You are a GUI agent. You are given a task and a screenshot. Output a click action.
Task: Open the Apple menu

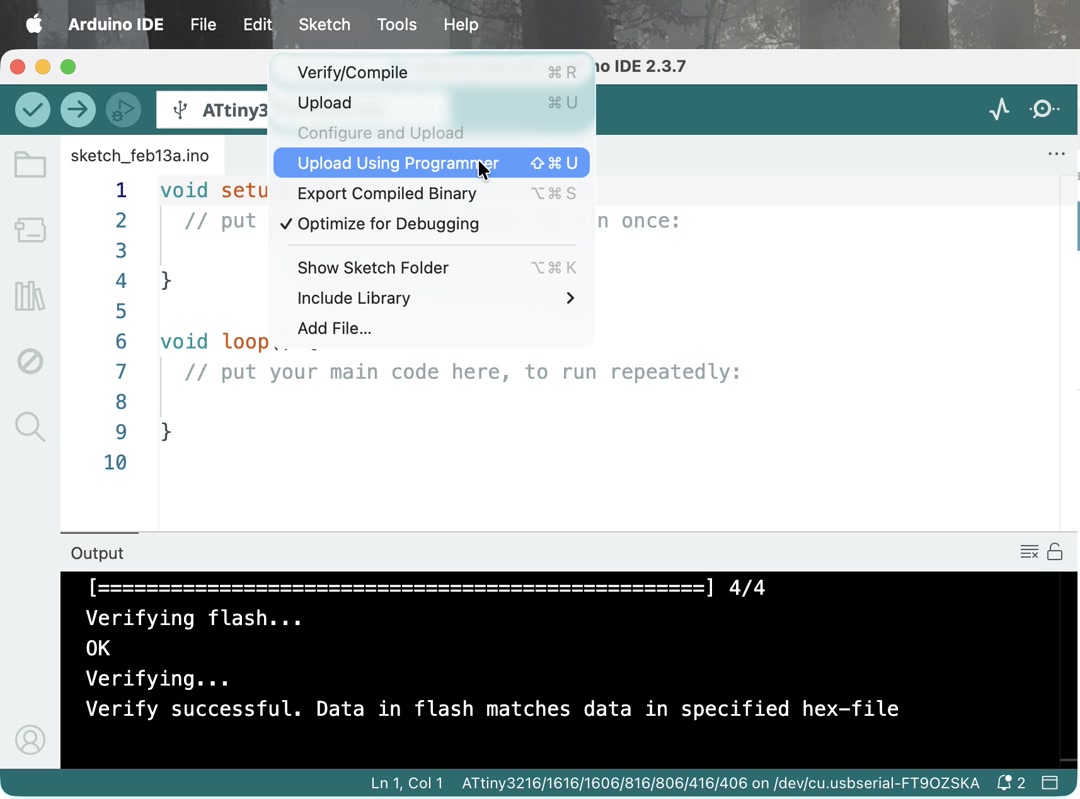34,24
